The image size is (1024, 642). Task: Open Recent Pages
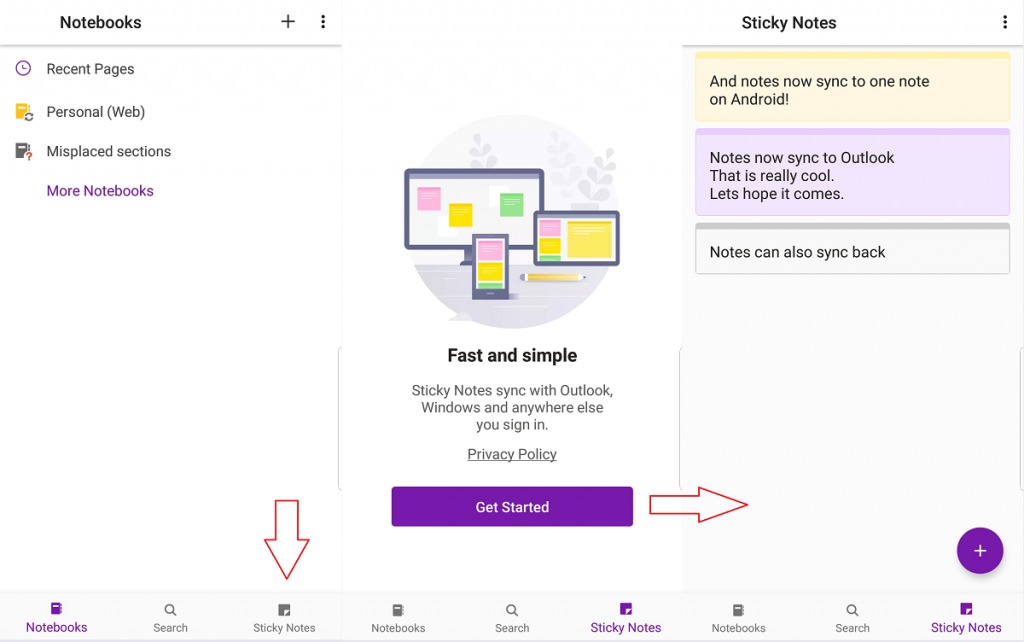coord(89,68)
